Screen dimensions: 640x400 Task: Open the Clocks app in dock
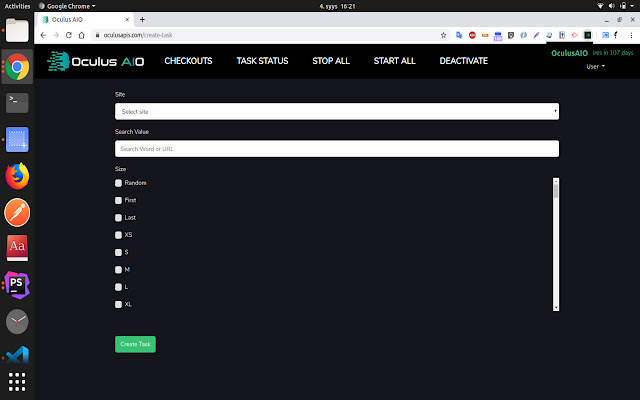[17, 321]
